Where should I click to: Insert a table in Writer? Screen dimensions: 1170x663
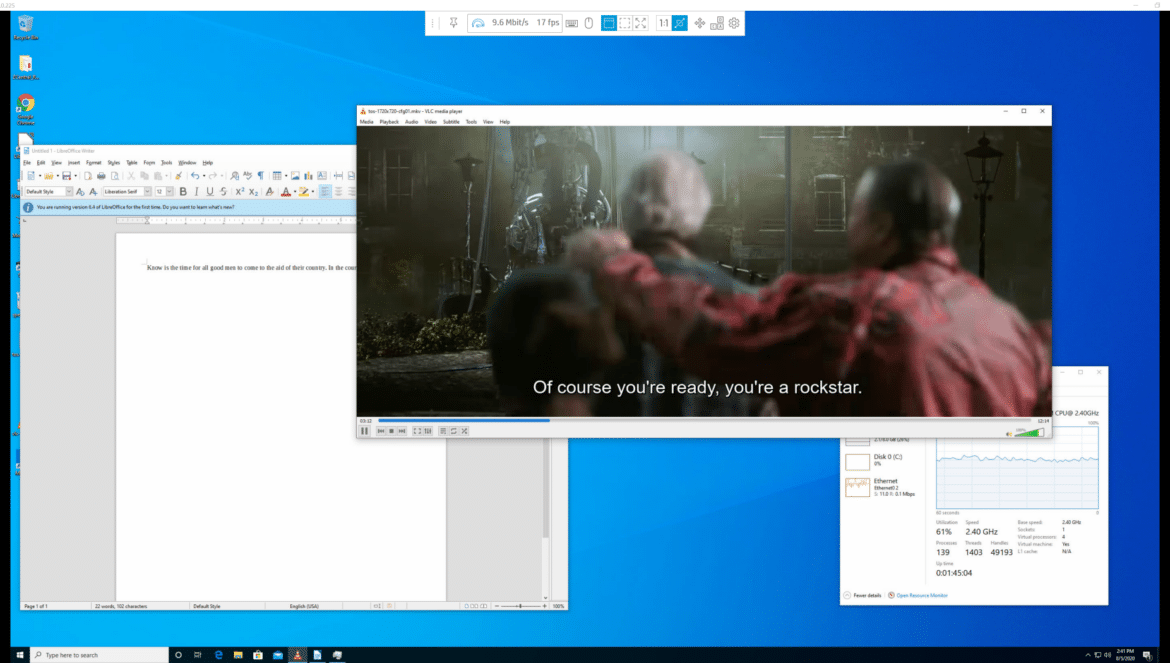(x=277, y=176)
